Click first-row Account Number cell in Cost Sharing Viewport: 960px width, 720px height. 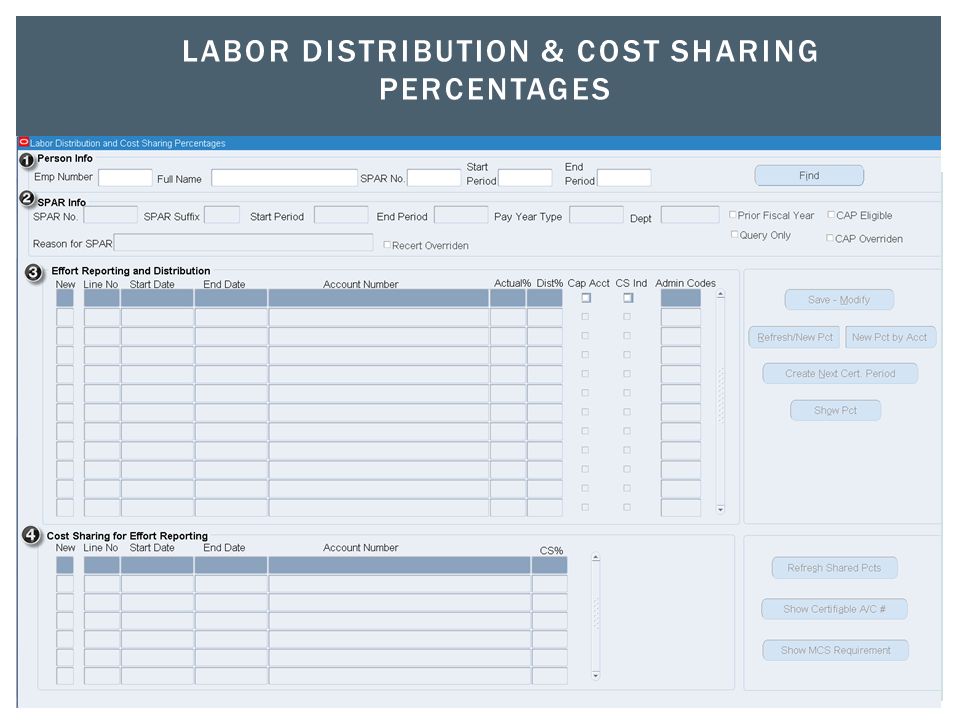(x=400, y=566)
